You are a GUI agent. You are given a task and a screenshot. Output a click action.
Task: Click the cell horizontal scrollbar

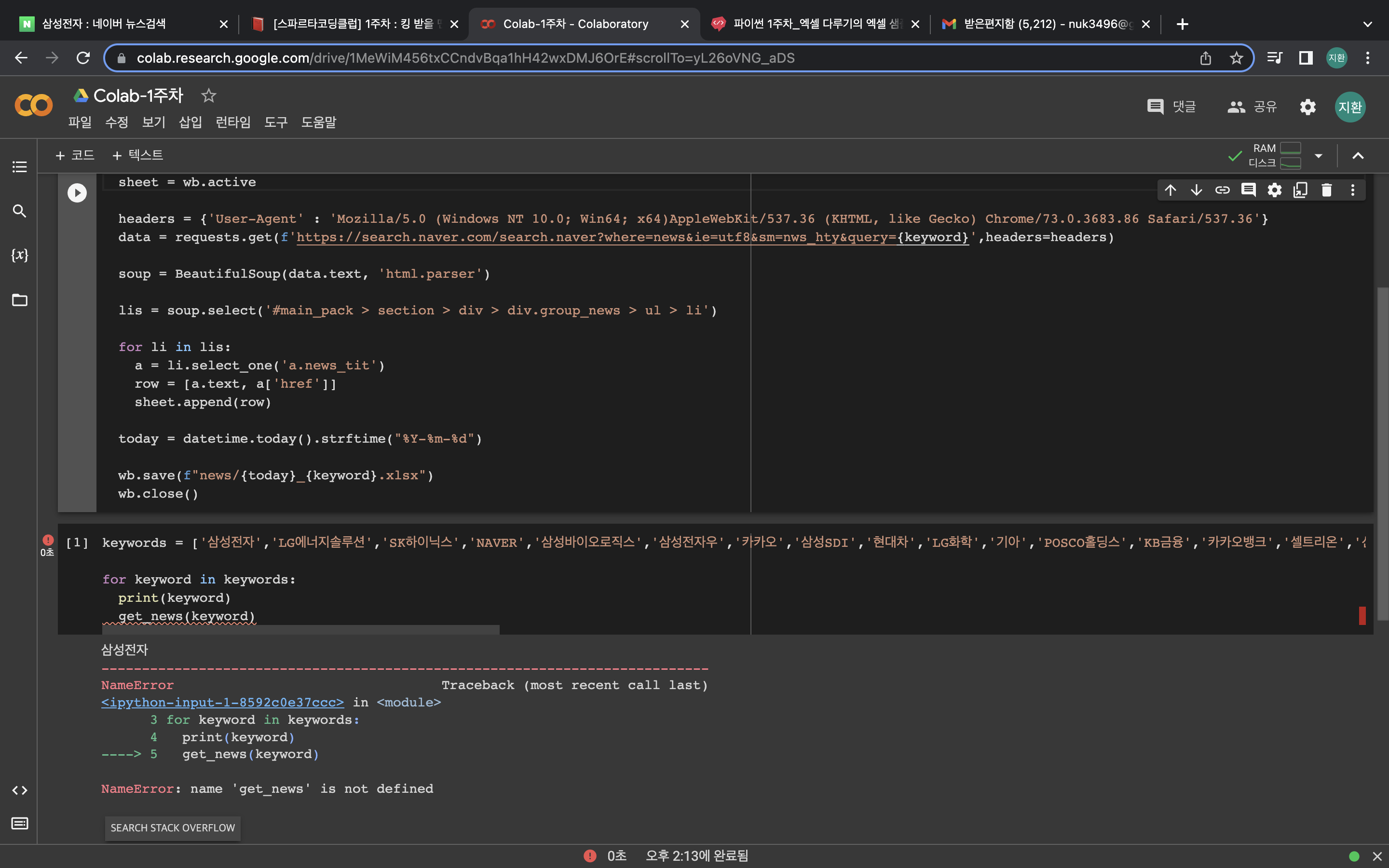pyautogui.click(x=301, y=630)
